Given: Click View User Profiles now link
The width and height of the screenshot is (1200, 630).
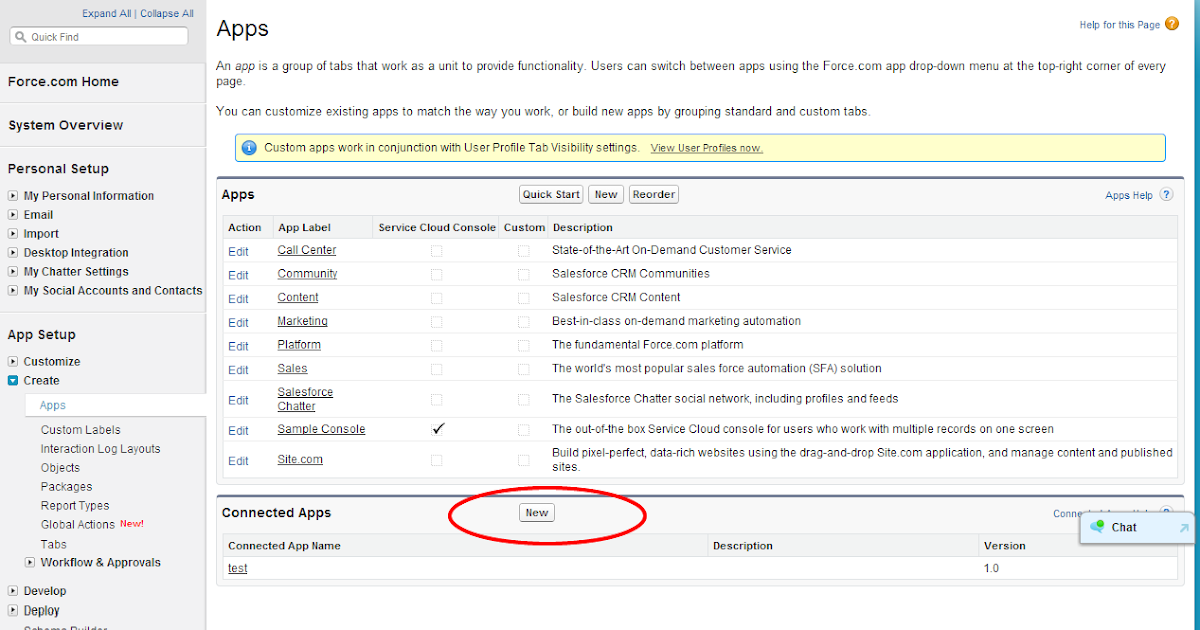Looking at the screenshot, I should [706, 148].
